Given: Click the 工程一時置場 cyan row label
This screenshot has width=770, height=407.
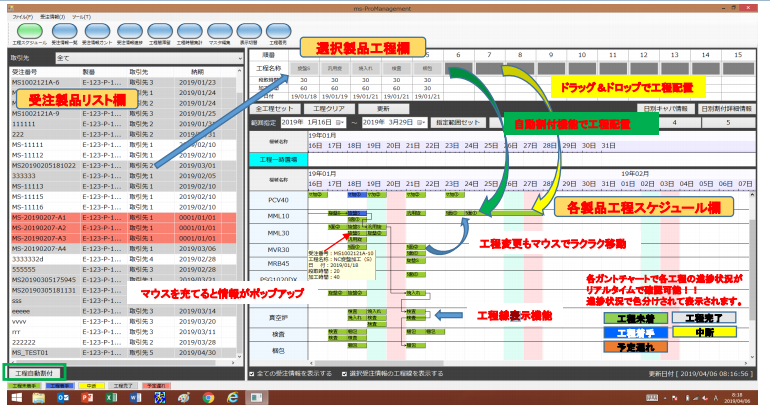Looking at the screenshot, I should pos(278,160).
